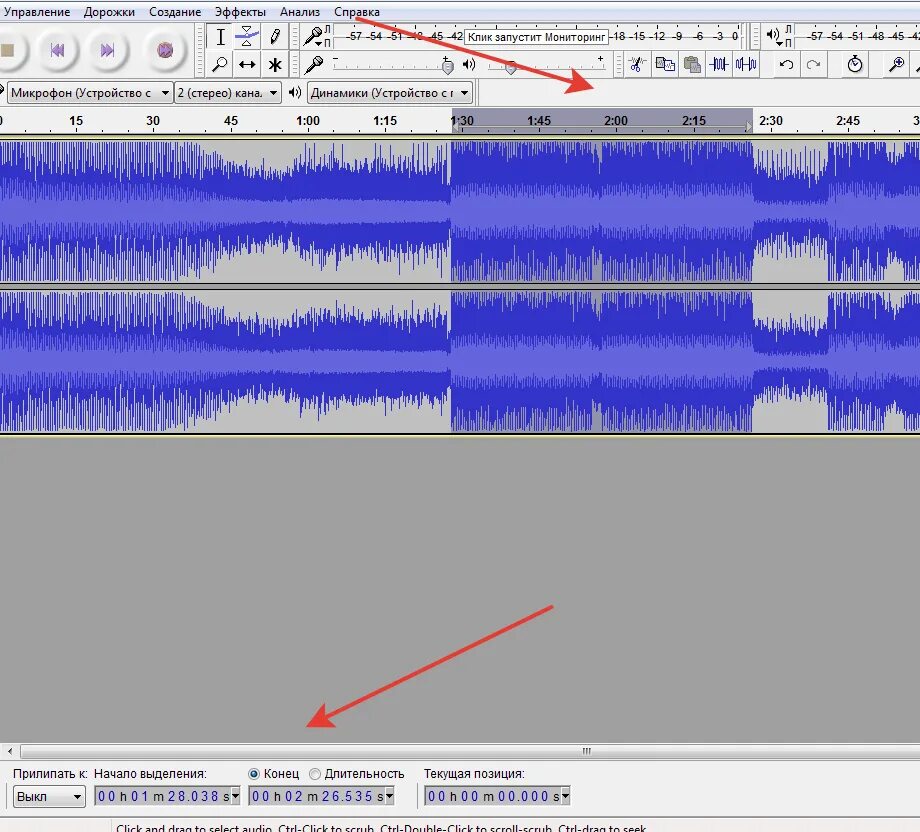Screen dimensions: 920x832
Task: Open the Анализ menu
Action: 300,12
